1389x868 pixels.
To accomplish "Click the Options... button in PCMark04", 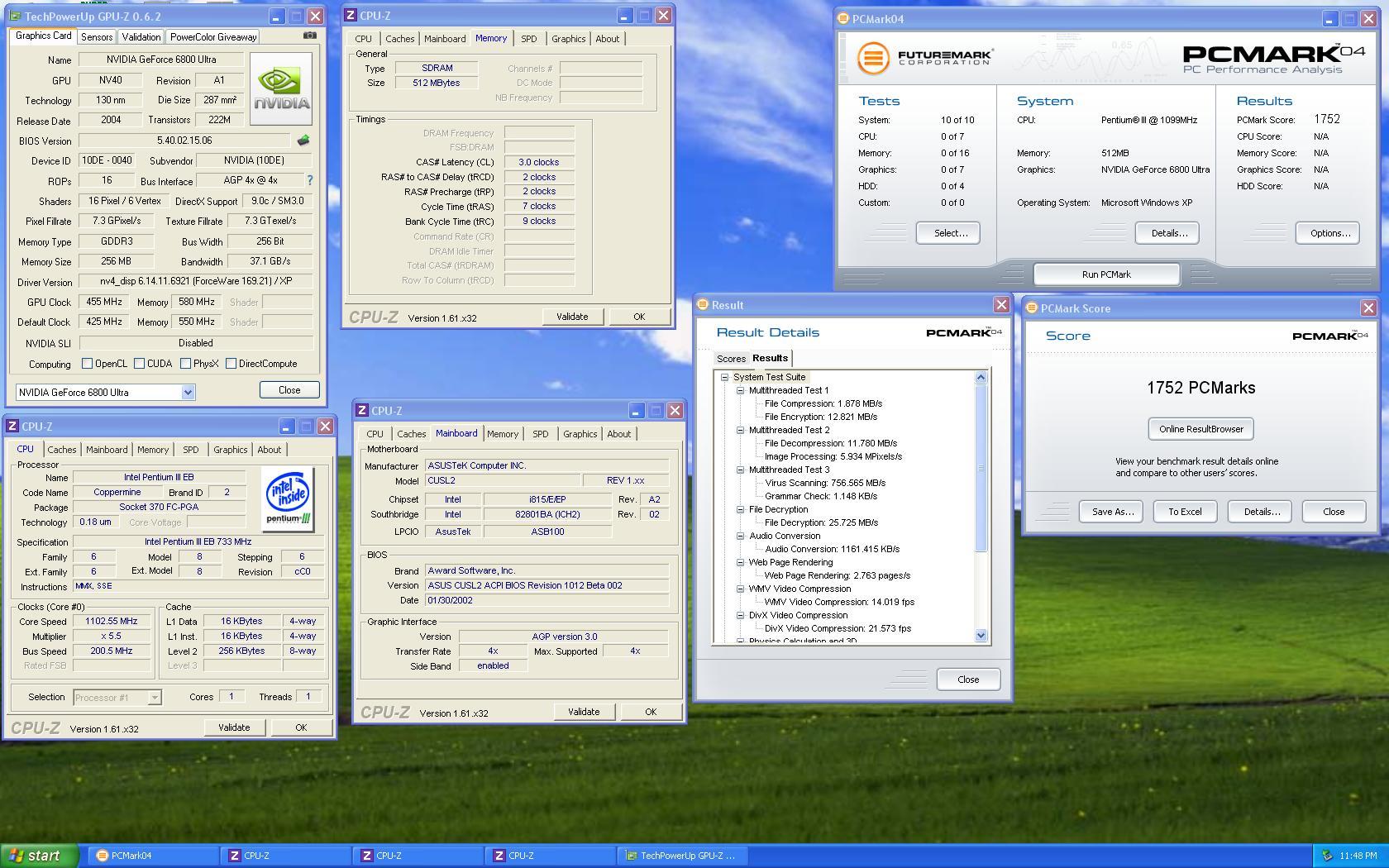I will pos(1329,233).
